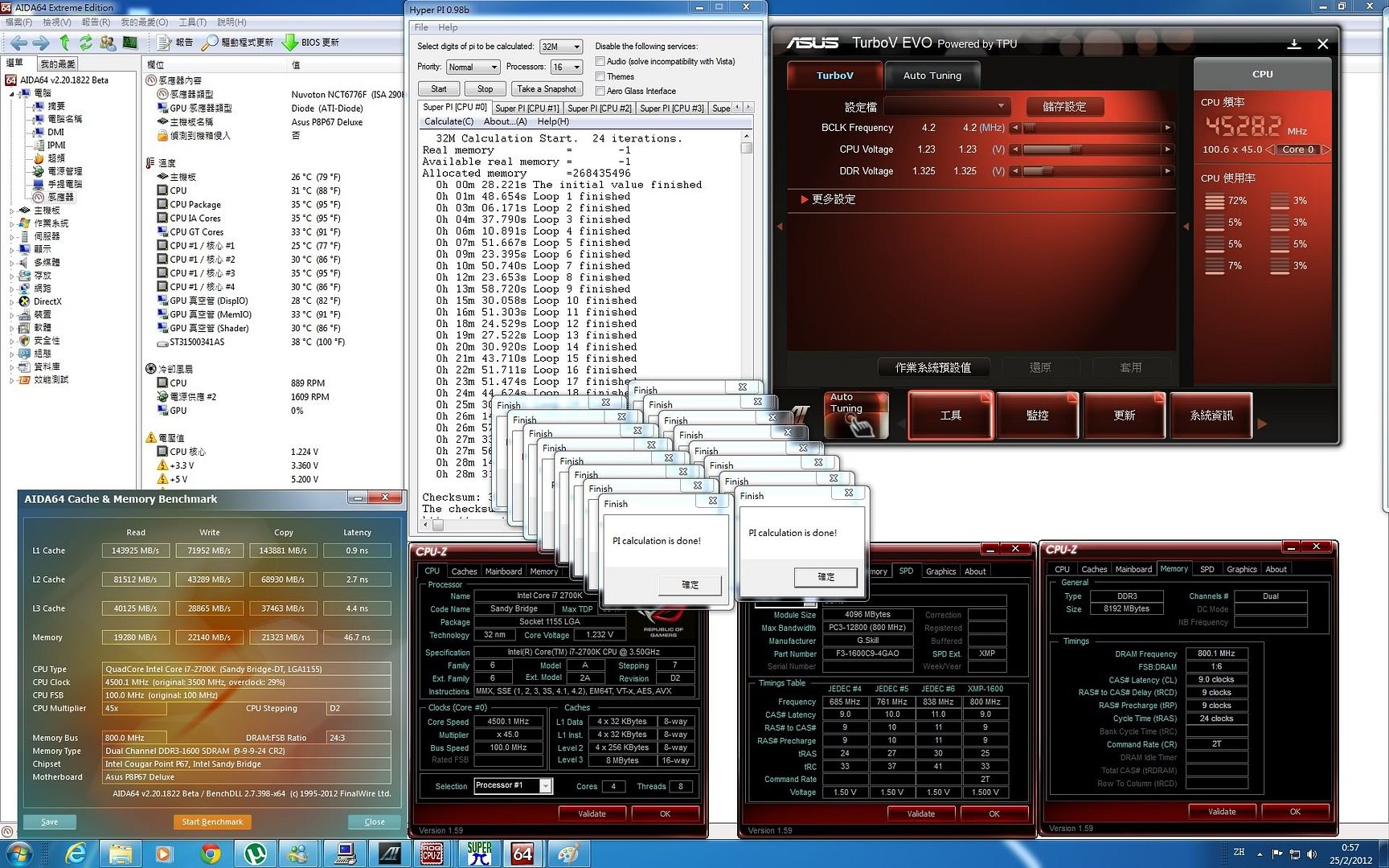Select DirectX item in AIDA64 tree
The image size is (1389, 868).
point(41,301)
